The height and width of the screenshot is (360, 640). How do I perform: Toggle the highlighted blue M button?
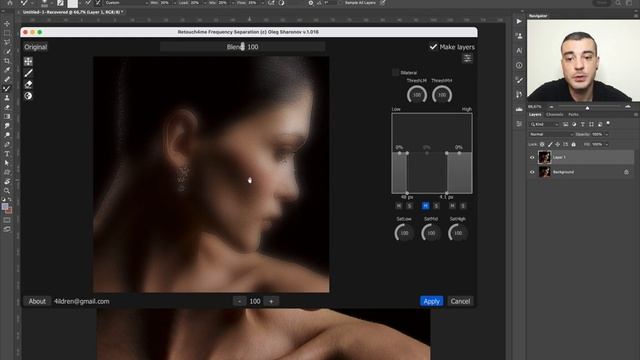tap(425, 206)
